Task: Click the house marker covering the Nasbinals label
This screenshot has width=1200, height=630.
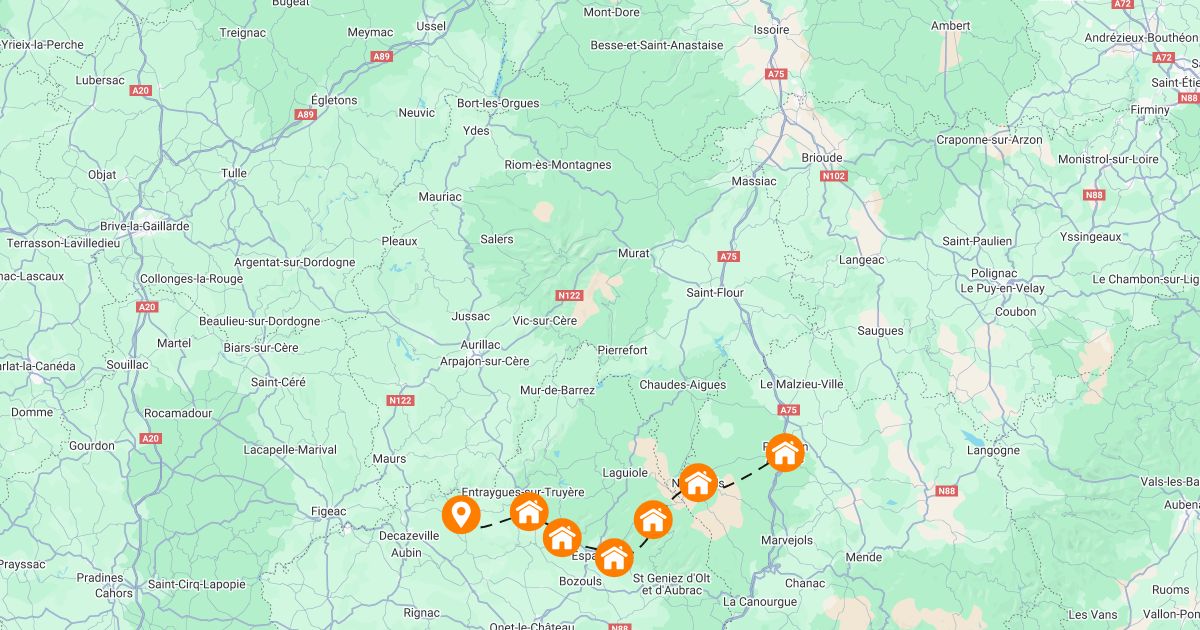Action: (698, 483)
